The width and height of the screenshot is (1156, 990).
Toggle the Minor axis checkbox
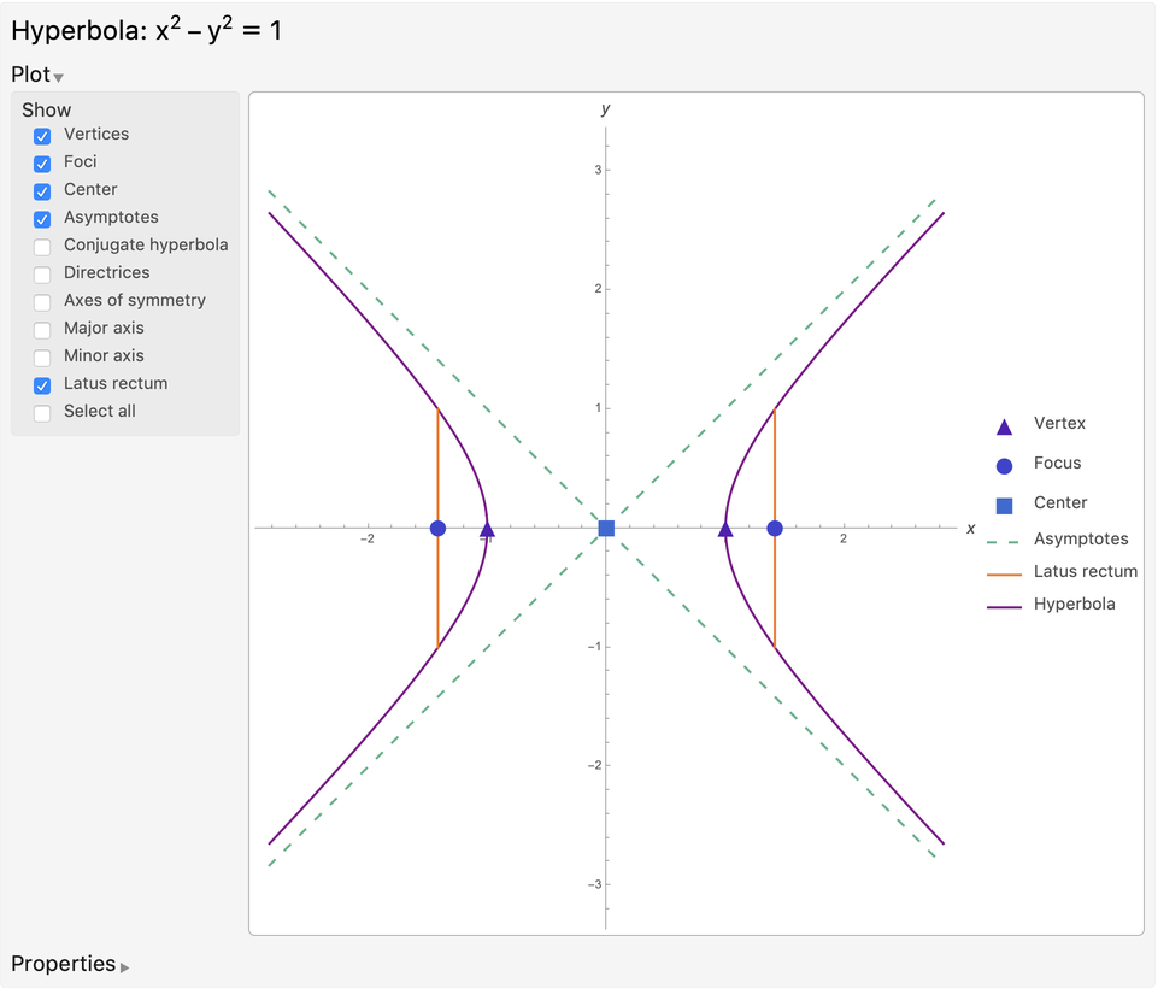[42, 357]
